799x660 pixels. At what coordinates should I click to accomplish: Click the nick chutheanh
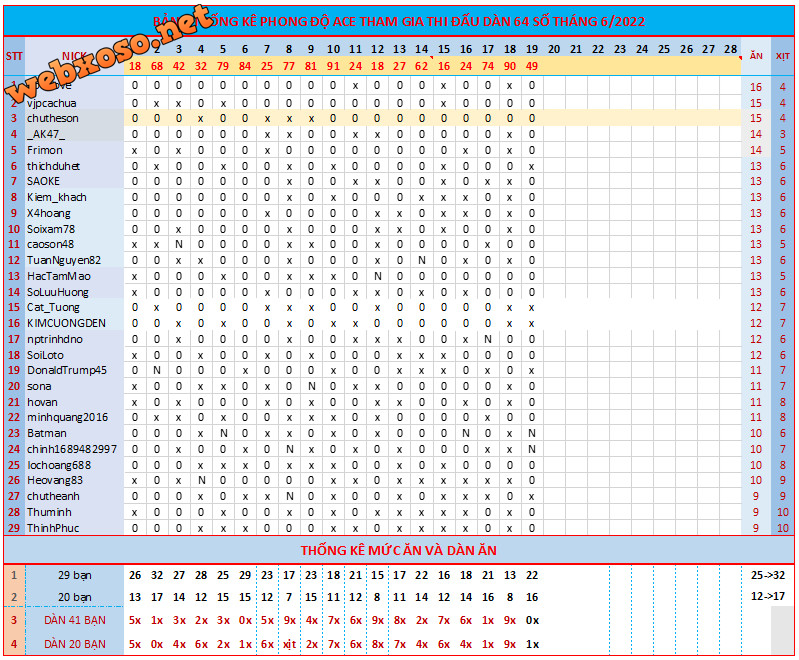(53, 496)
